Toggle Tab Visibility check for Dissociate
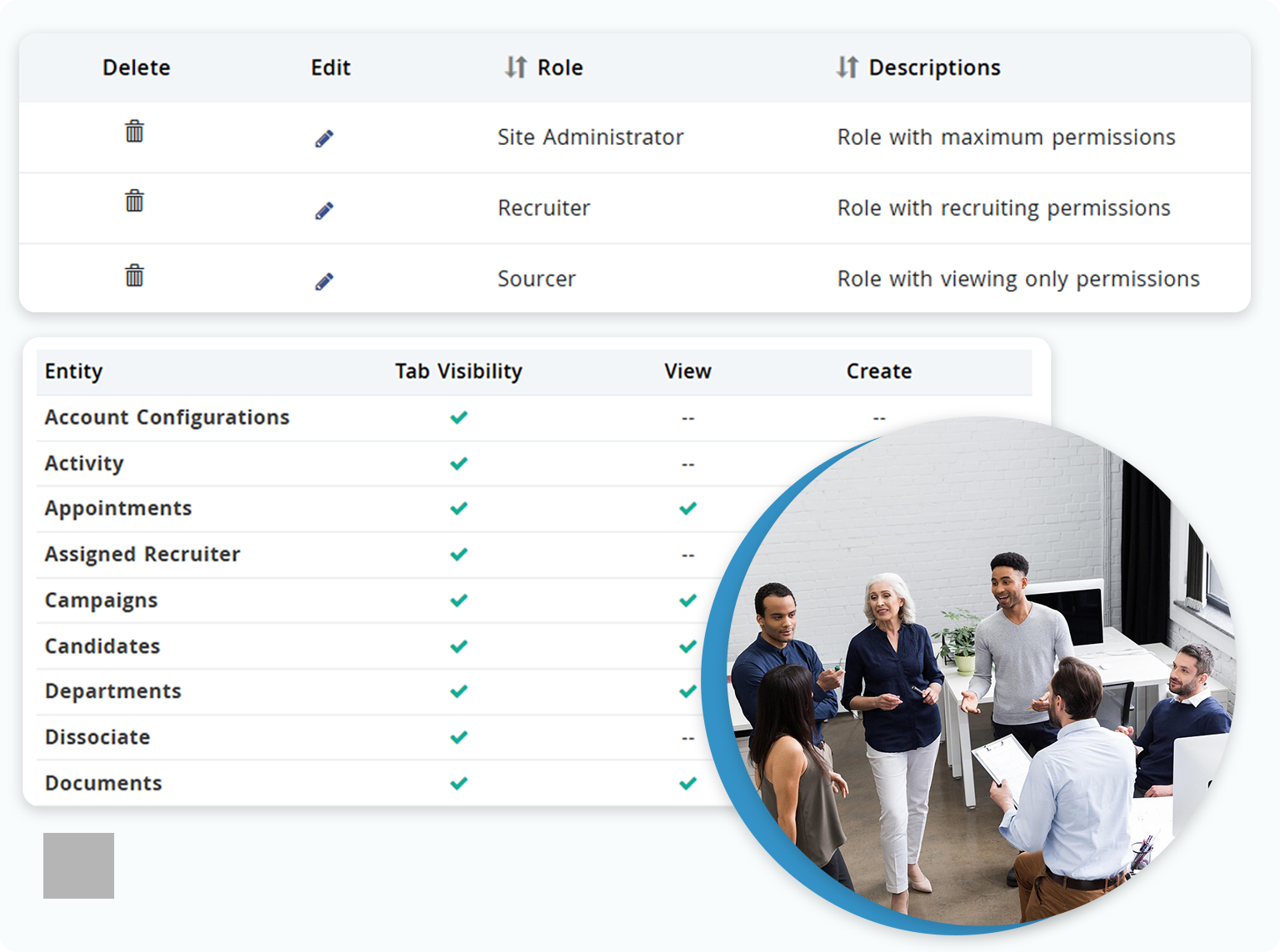Viewport: 1280px width, 952px height. 459,737
